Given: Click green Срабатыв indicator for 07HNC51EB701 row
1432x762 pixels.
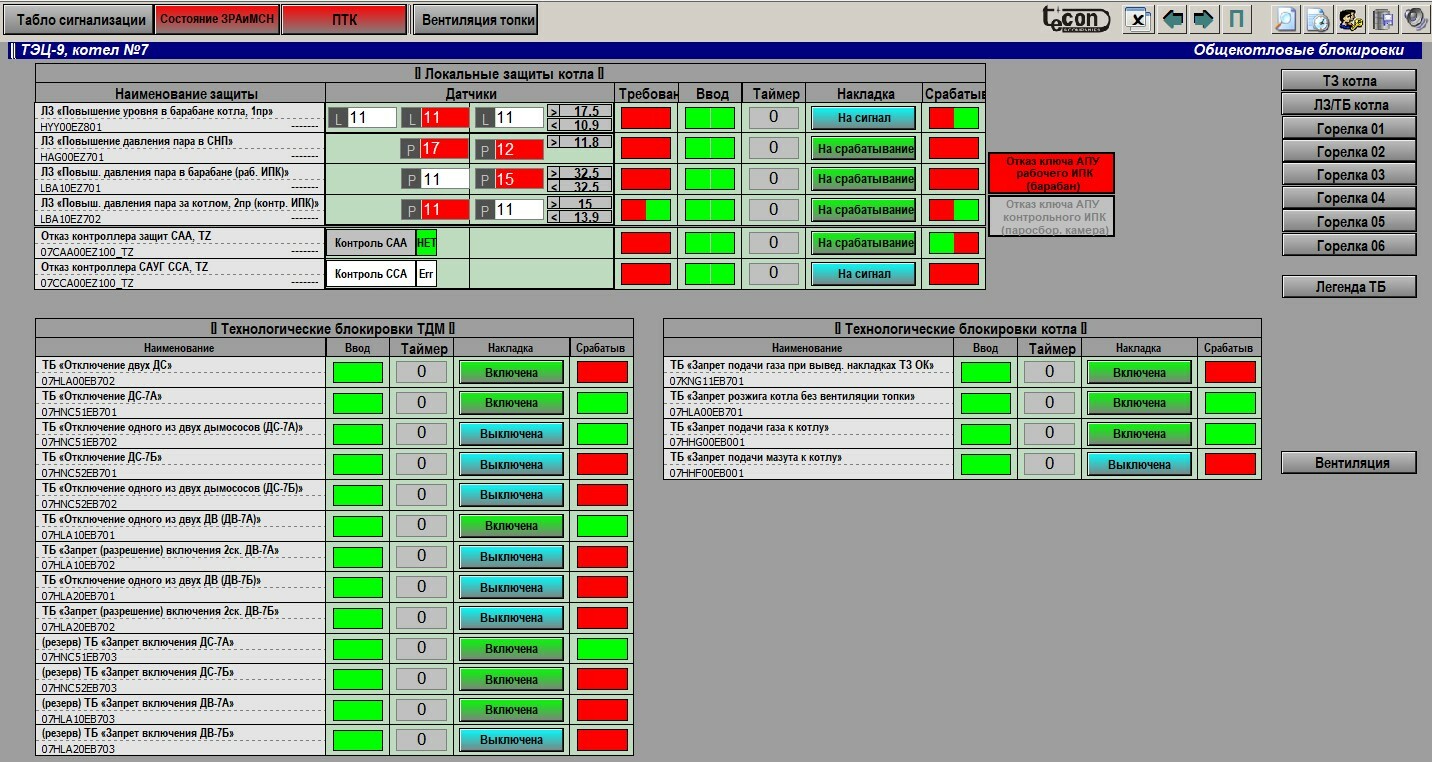Looking at the screenshot, I should (x=602, y=402).
